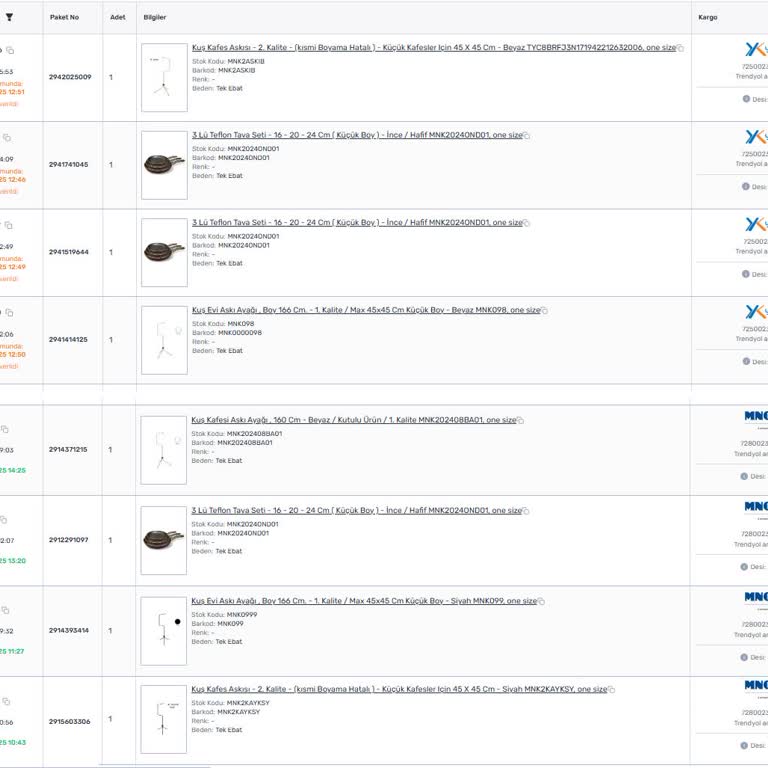Copy Tava Seti title in package 2941519644 row
768x768 pixels.
(x=527, y=223)
